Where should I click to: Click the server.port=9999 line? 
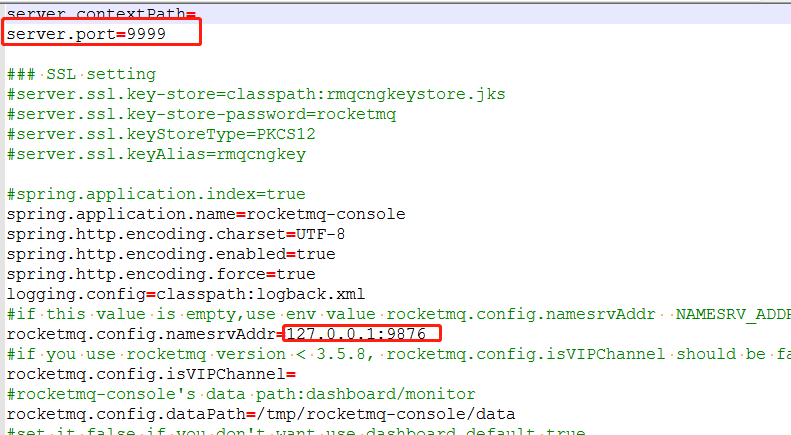[86, 34]
